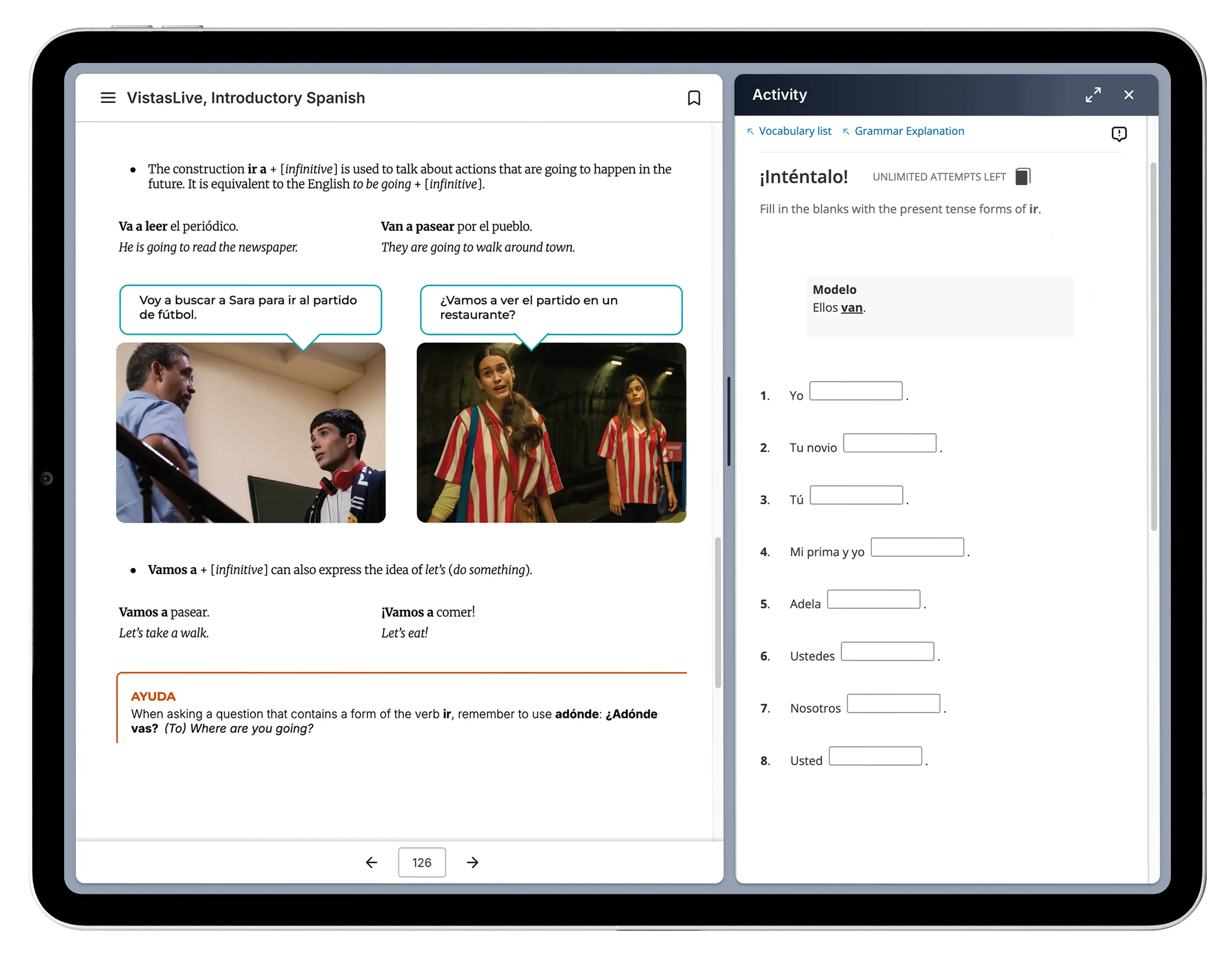
Task: Click the sentence 'Va a leer el periódico.'
Action: tap(178, 226)
